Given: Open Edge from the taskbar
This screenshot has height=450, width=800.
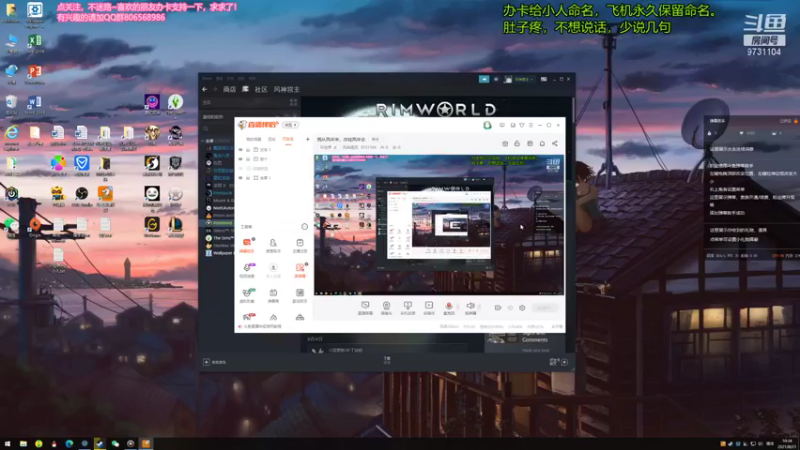Looking at the screenshot, I should click(69, 444).
